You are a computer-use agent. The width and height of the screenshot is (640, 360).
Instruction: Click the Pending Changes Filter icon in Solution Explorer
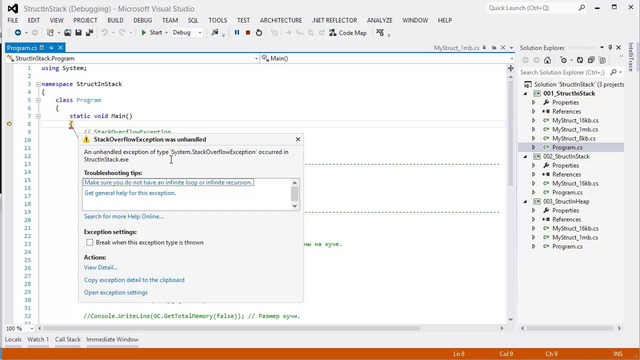click(x=564, y=60)
